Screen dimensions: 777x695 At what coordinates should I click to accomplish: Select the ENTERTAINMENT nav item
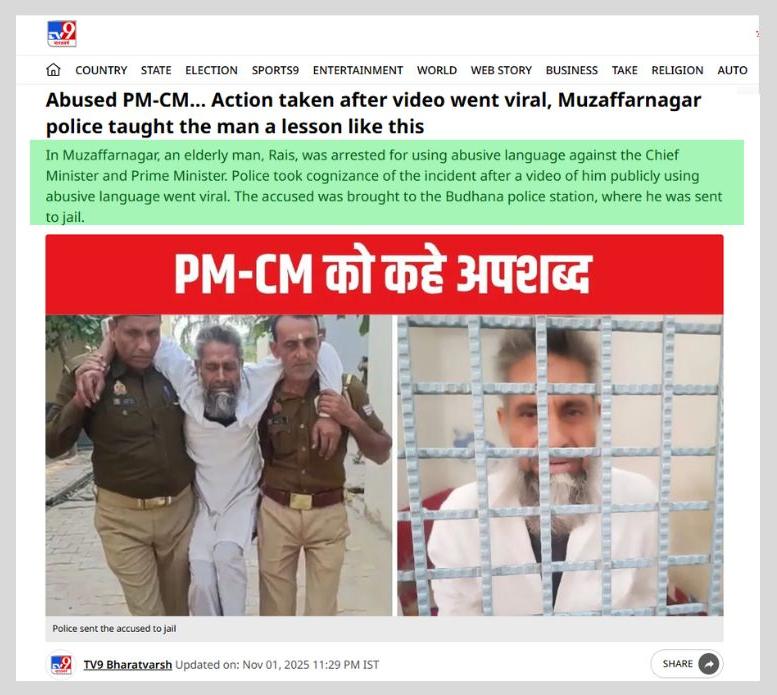[358, 70]
